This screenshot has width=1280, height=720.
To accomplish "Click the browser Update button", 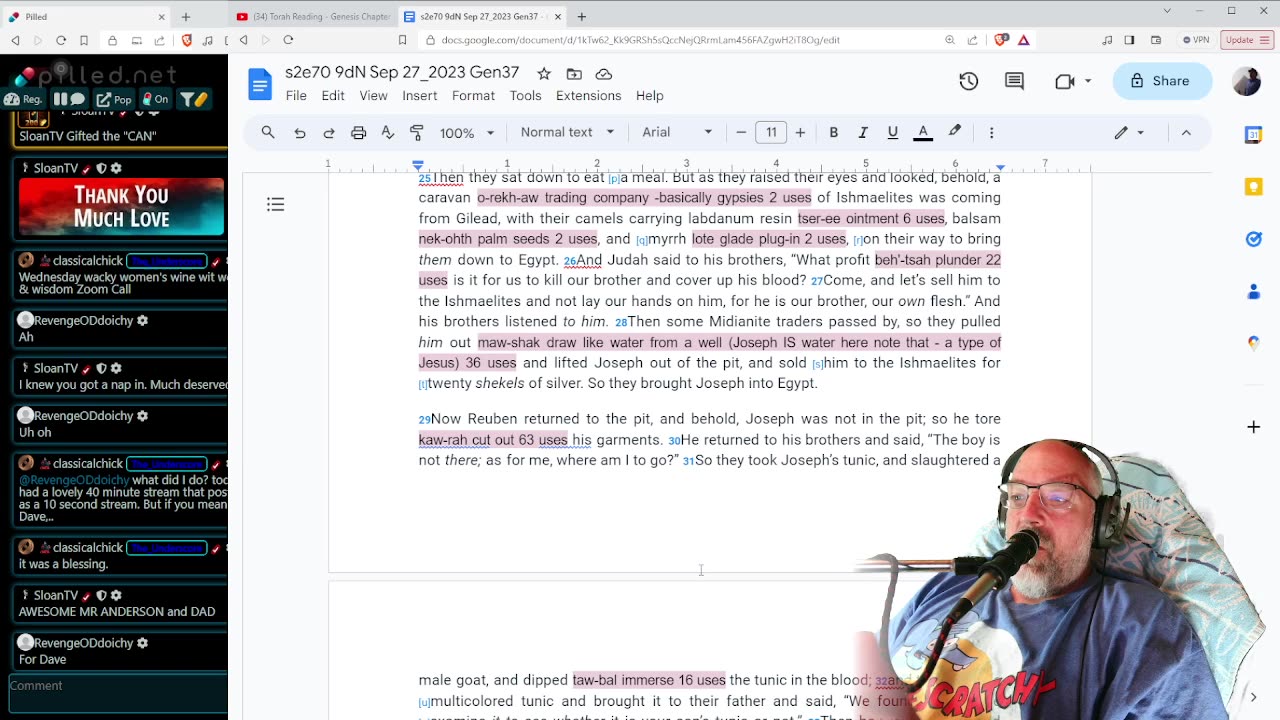I will coord(1246,40).
